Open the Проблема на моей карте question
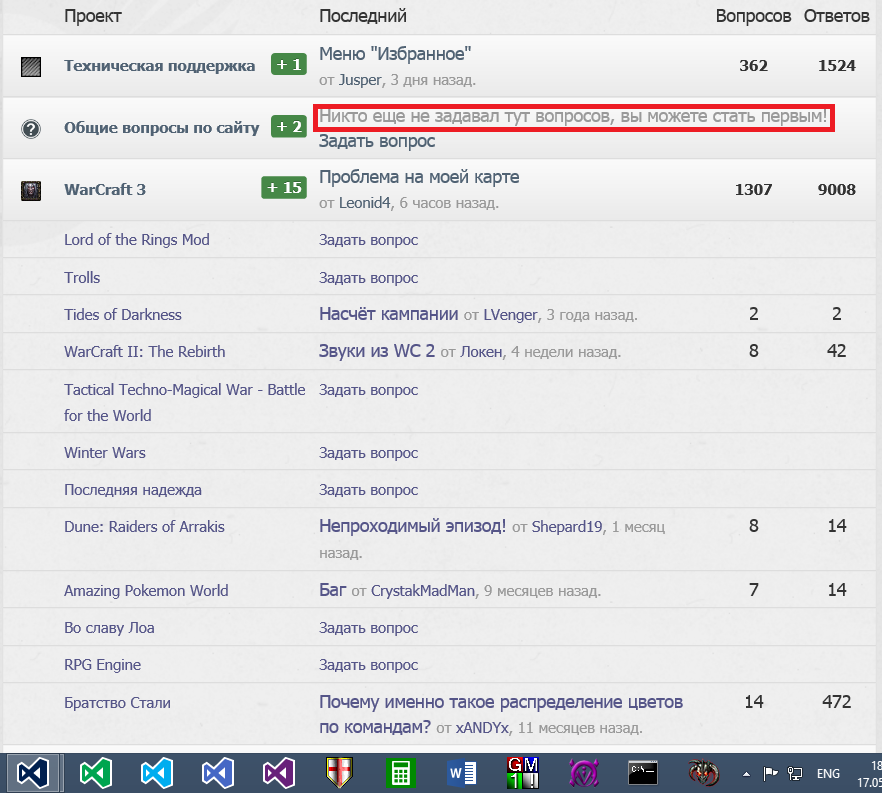Image resolution: width=882 pixels, height=793 pixels. pyautogui.click(x=419, y=177)
